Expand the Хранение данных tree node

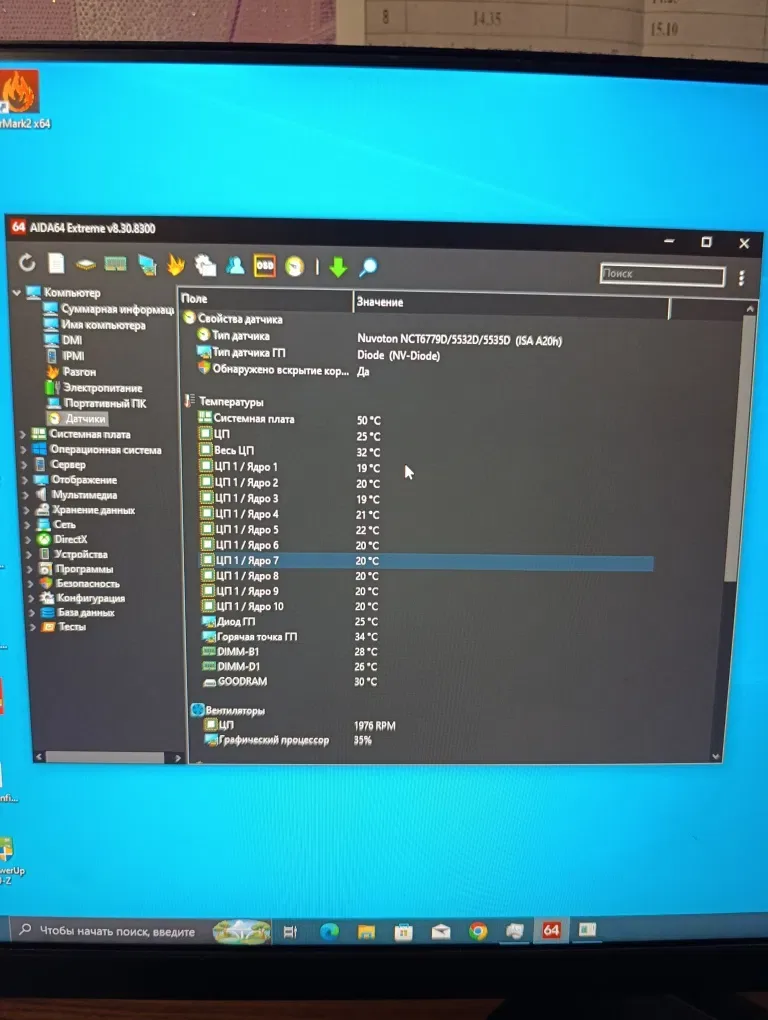[x=27, y=510]
